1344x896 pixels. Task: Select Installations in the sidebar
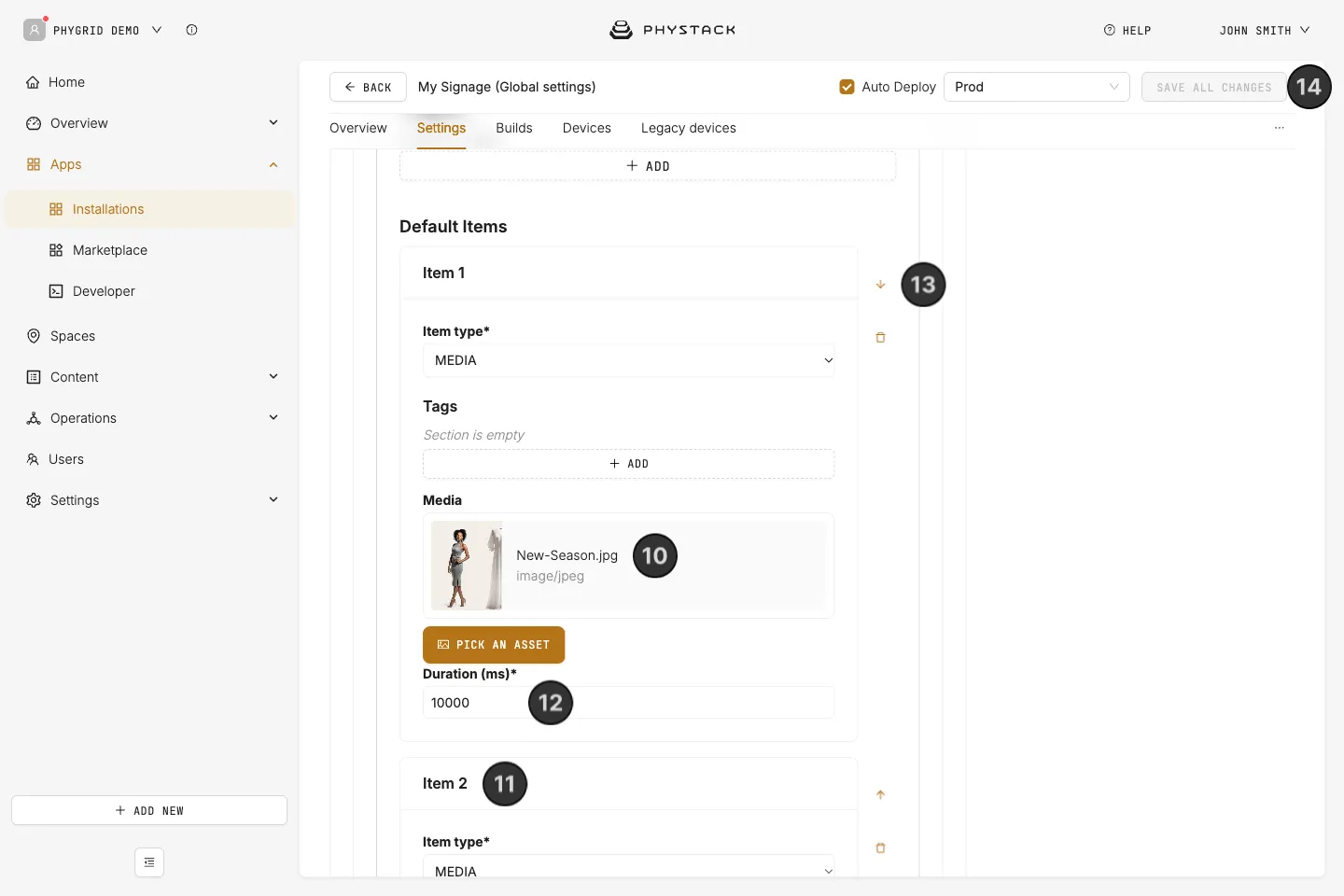pyautogui.click(x=149, y=209)
